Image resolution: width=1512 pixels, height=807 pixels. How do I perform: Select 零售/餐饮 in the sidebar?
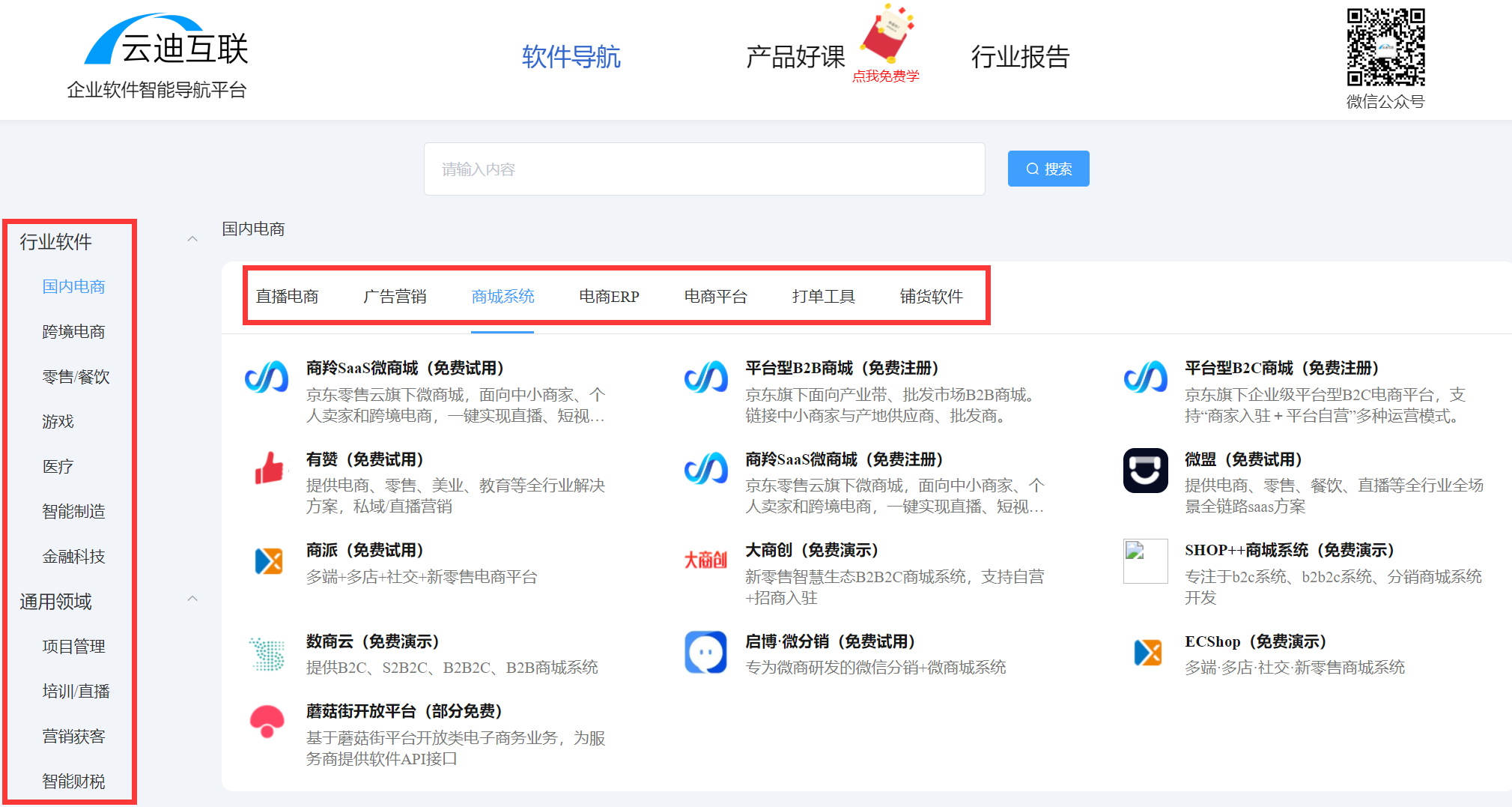[76, 377]
